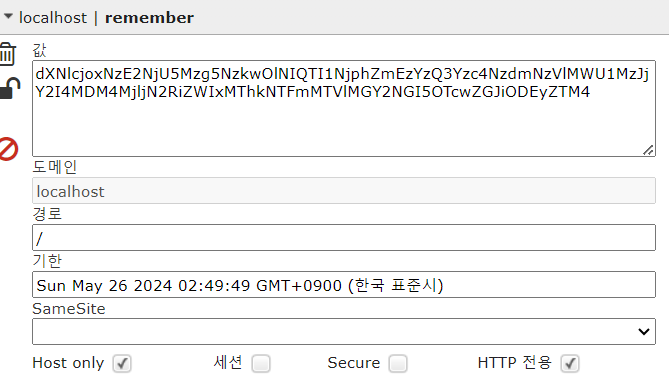Viewport: 669px width, 390px height.
Task: Click the red block cookie icon
Action: (8, 149)
